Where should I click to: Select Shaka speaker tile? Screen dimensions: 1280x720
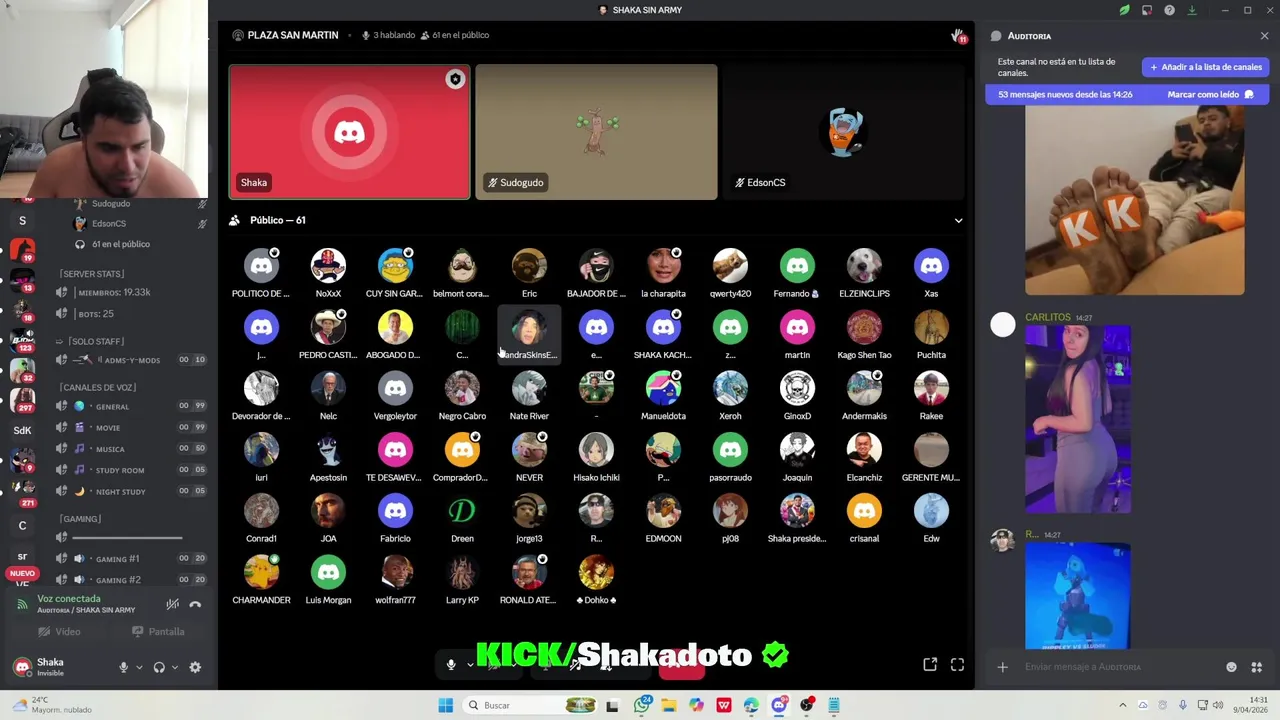[349, 132]
